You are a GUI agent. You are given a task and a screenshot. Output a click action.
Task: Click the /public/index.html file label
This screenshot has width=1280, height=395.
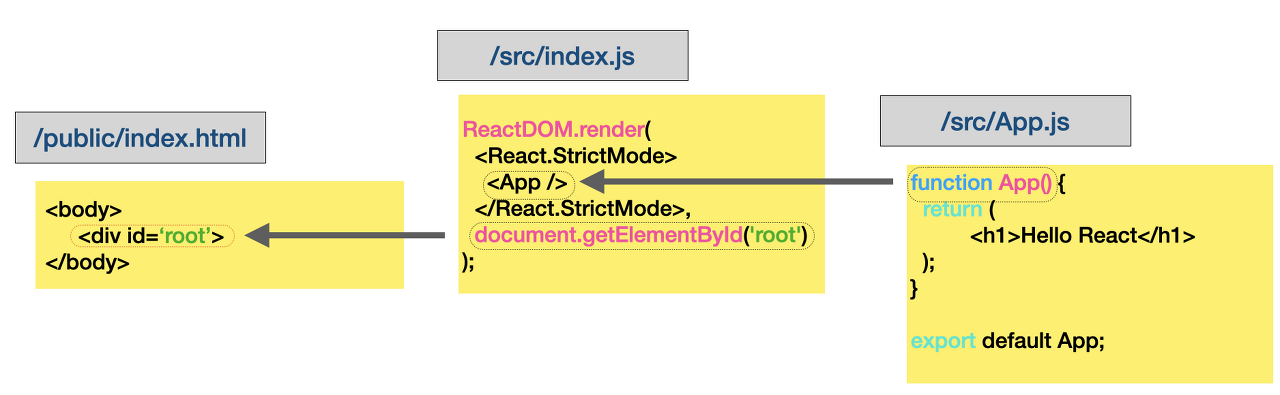140,137
